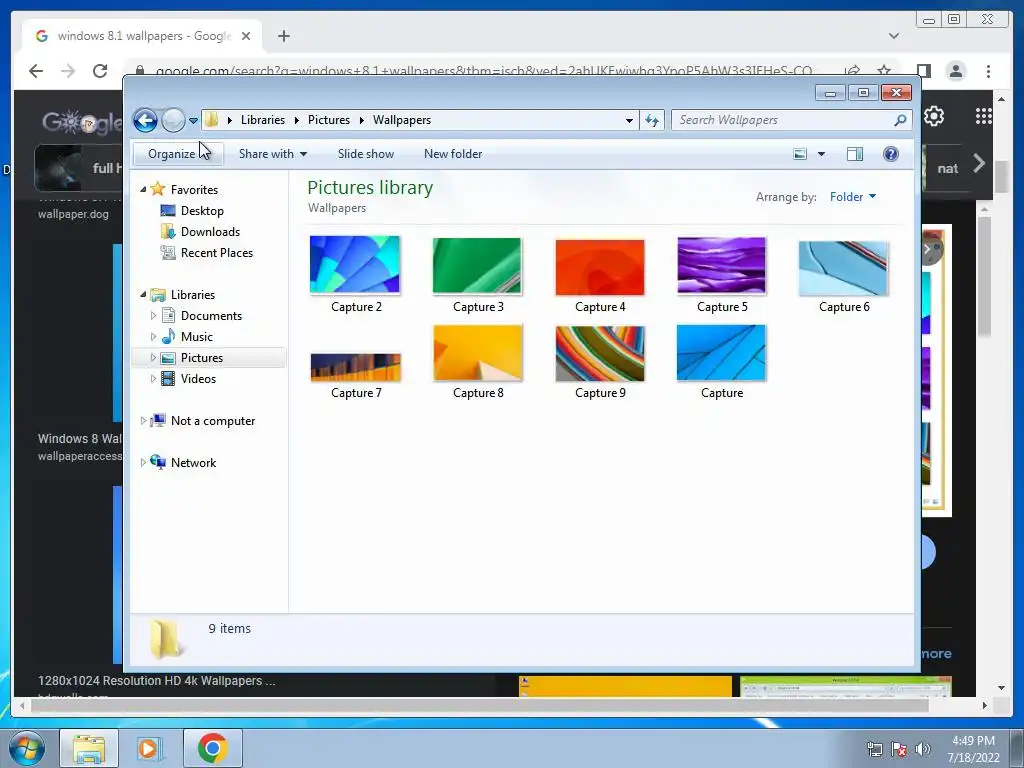Open Google apps grid in Chrome
1024x768 pixels.
(x=983, y=116)
